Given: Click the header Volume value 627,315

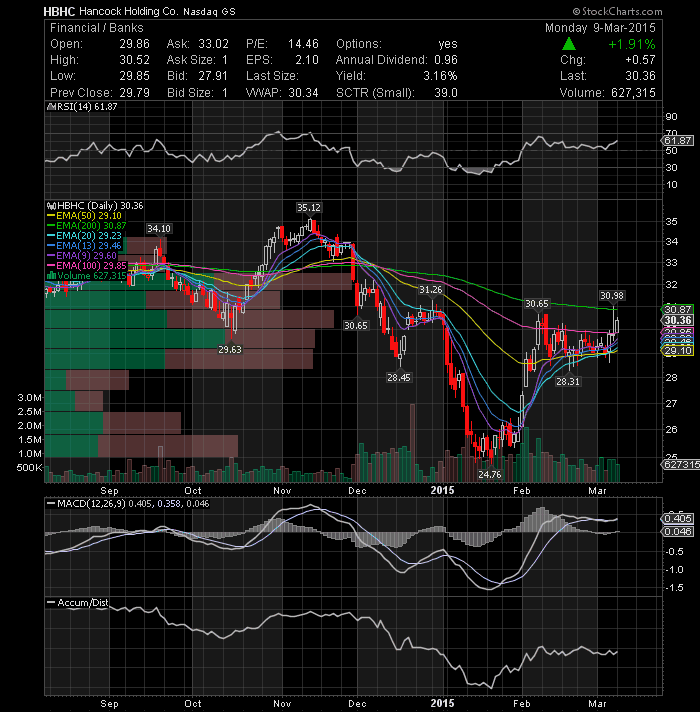Looking at the screenshot, I should point(633,93).
